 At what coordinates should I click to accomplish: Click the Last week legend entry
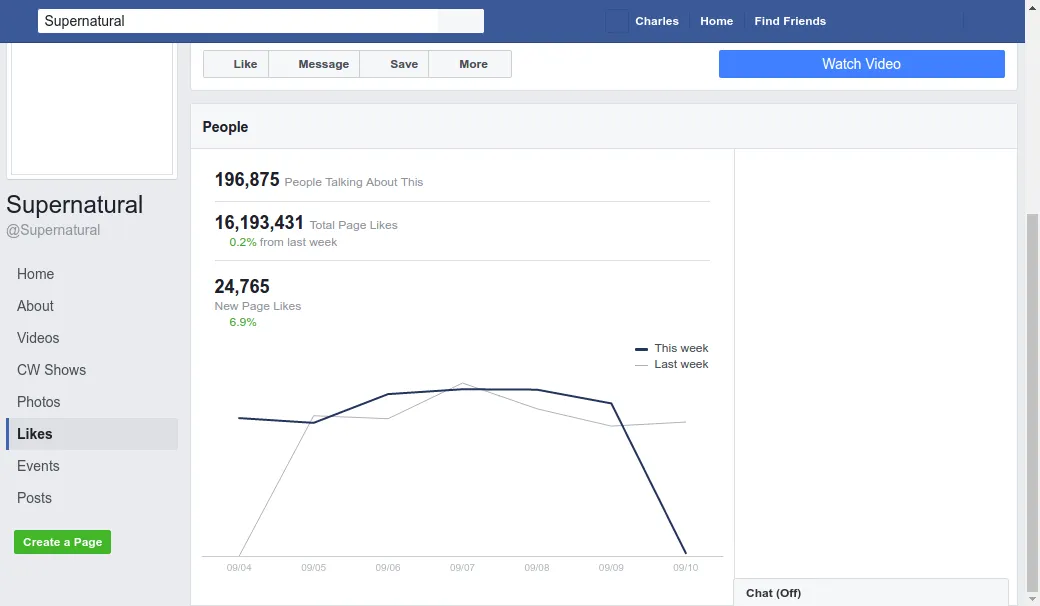(x=671, y=364)
